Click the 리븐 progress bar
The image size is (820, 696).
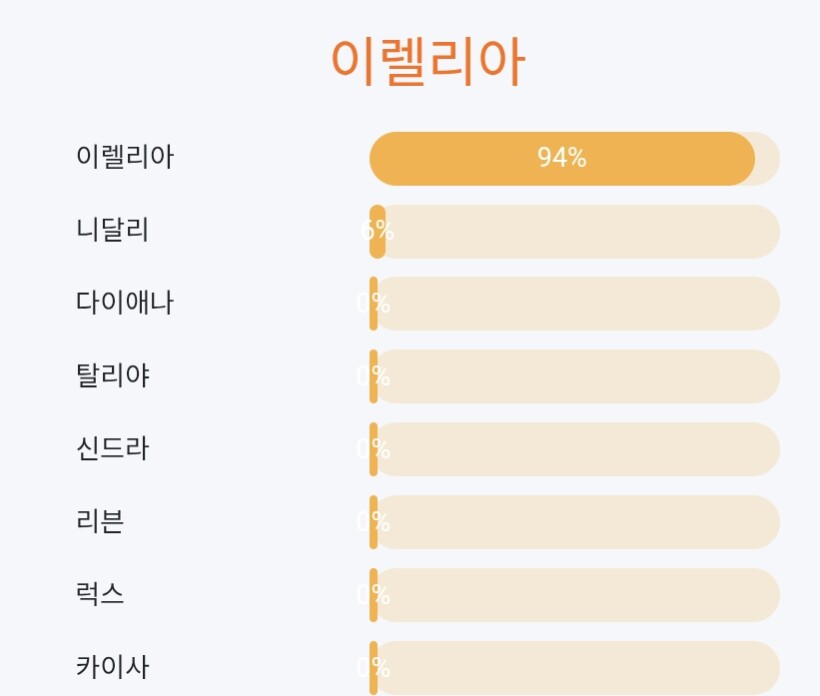pyautogui.click(x=575, y=522)
